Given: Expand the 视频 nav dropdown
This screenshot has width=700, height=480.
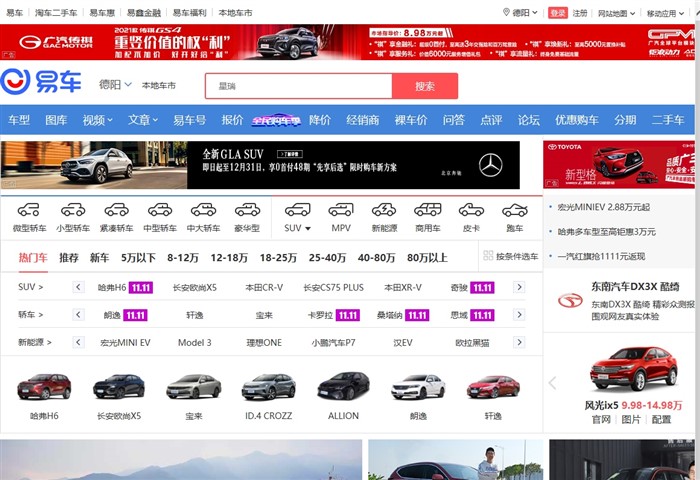Looking at the screenshot, I should (97, 120).
